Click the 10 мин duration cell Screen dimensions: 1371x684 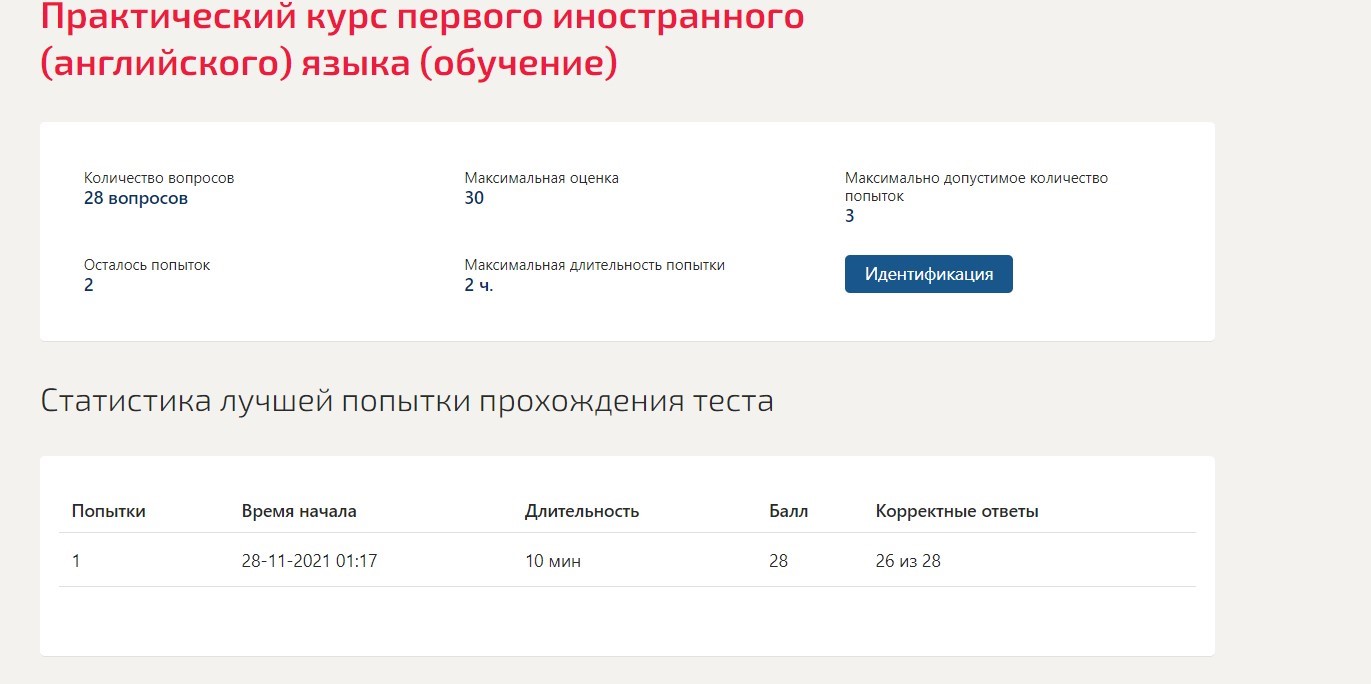pyautogui.click(x=553, y=561)
